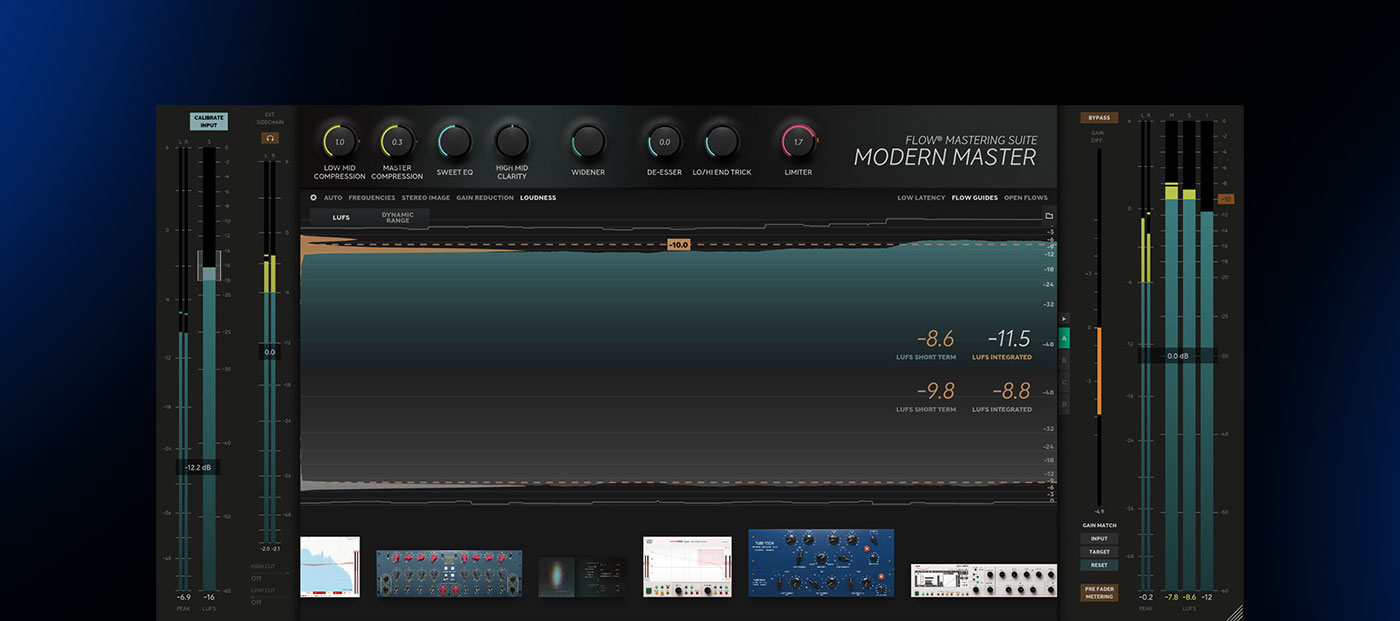Screen dimensions: 1400x621
Task: Open the dark stereo imager plugin thumbnail
Action: (x=582, y=577)
